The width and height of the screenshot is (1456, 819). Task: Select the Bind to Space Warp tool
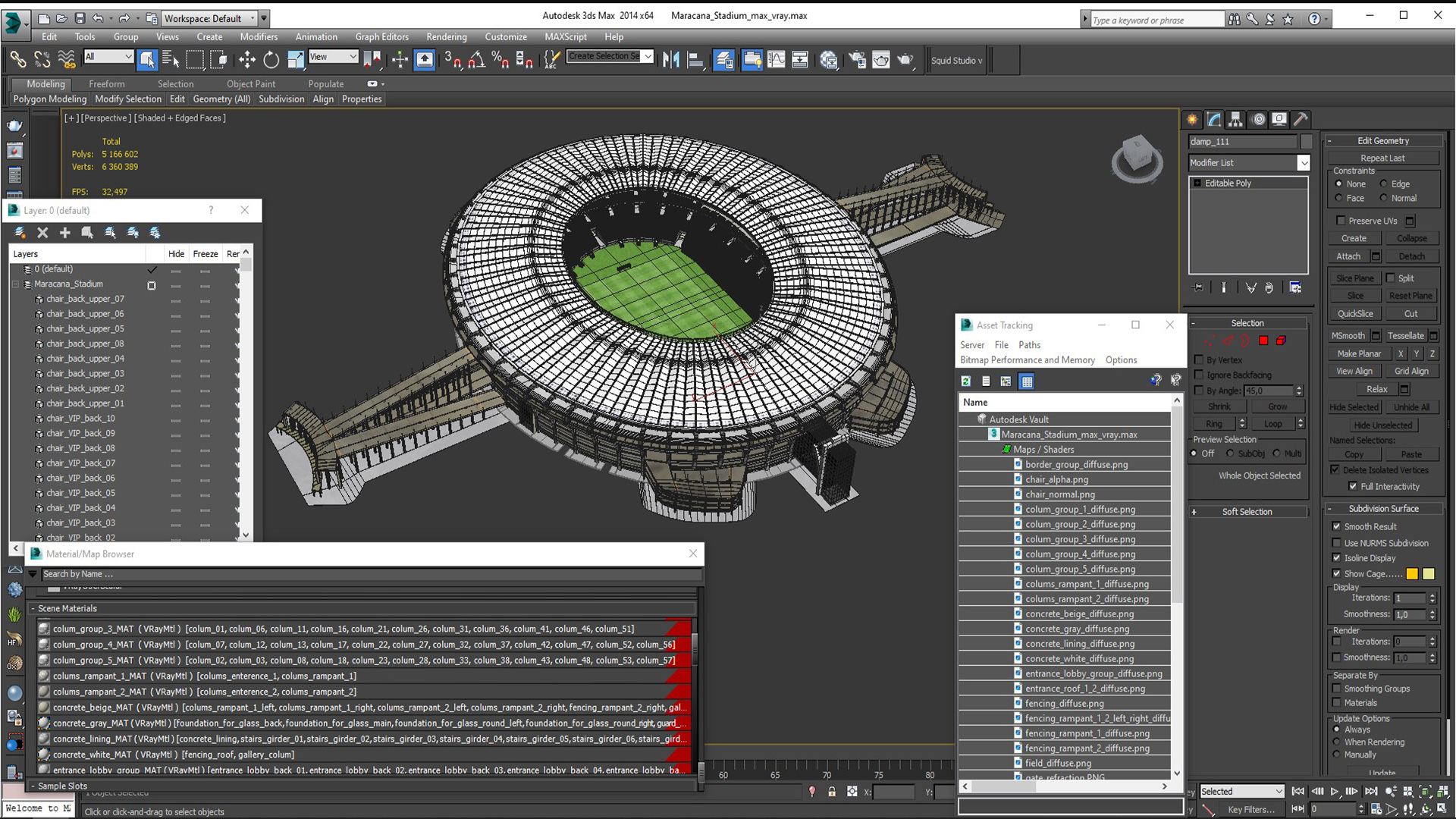pyautogui.click(x=67, y=59)
